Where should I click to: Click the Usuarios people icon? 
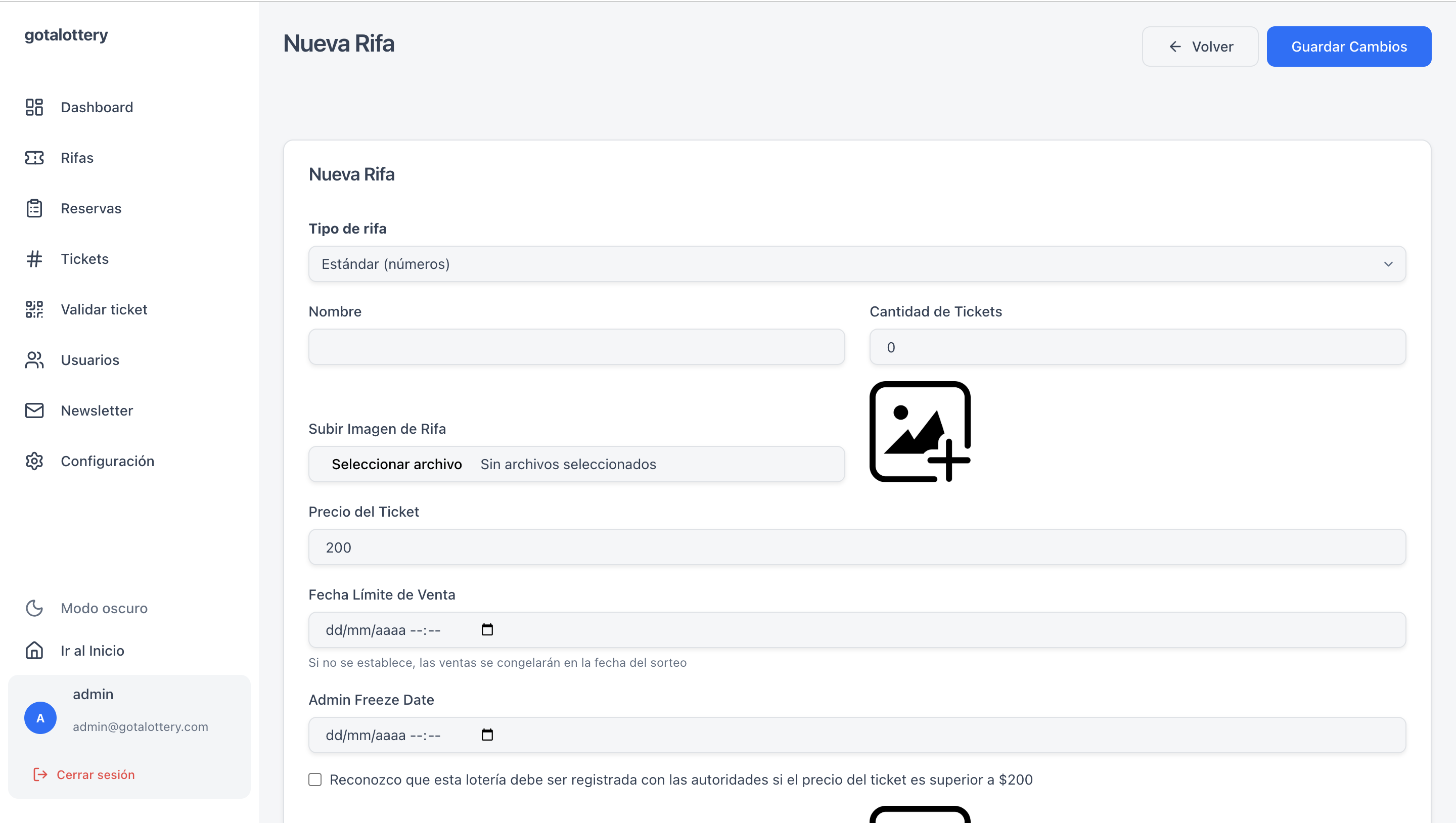34,360
